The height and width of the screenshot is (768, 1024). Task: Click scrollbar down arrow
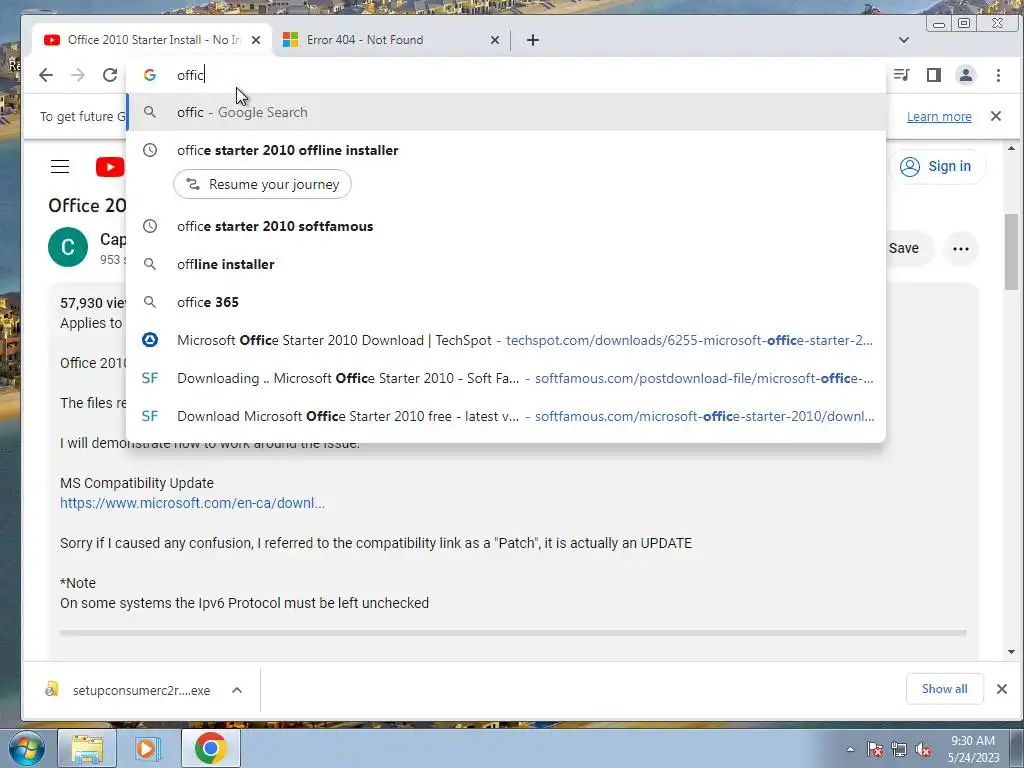coord(1011,651)
